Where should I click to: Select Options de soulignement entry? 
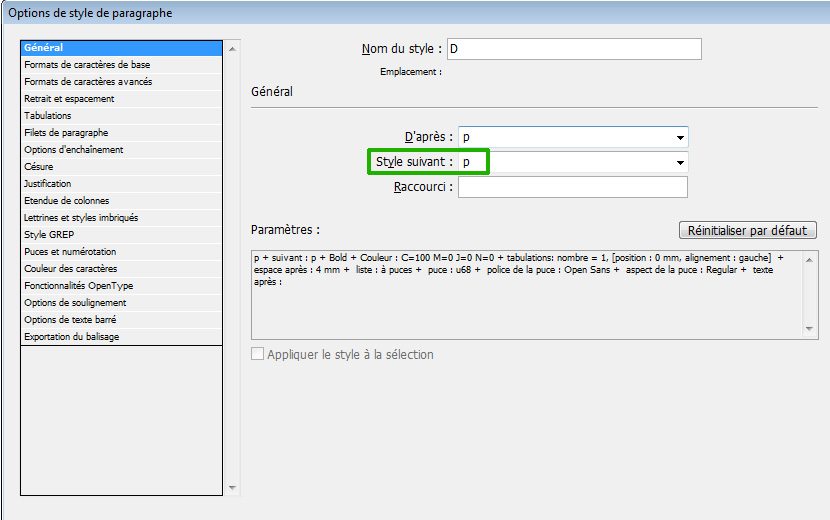(x=75, y=303)
